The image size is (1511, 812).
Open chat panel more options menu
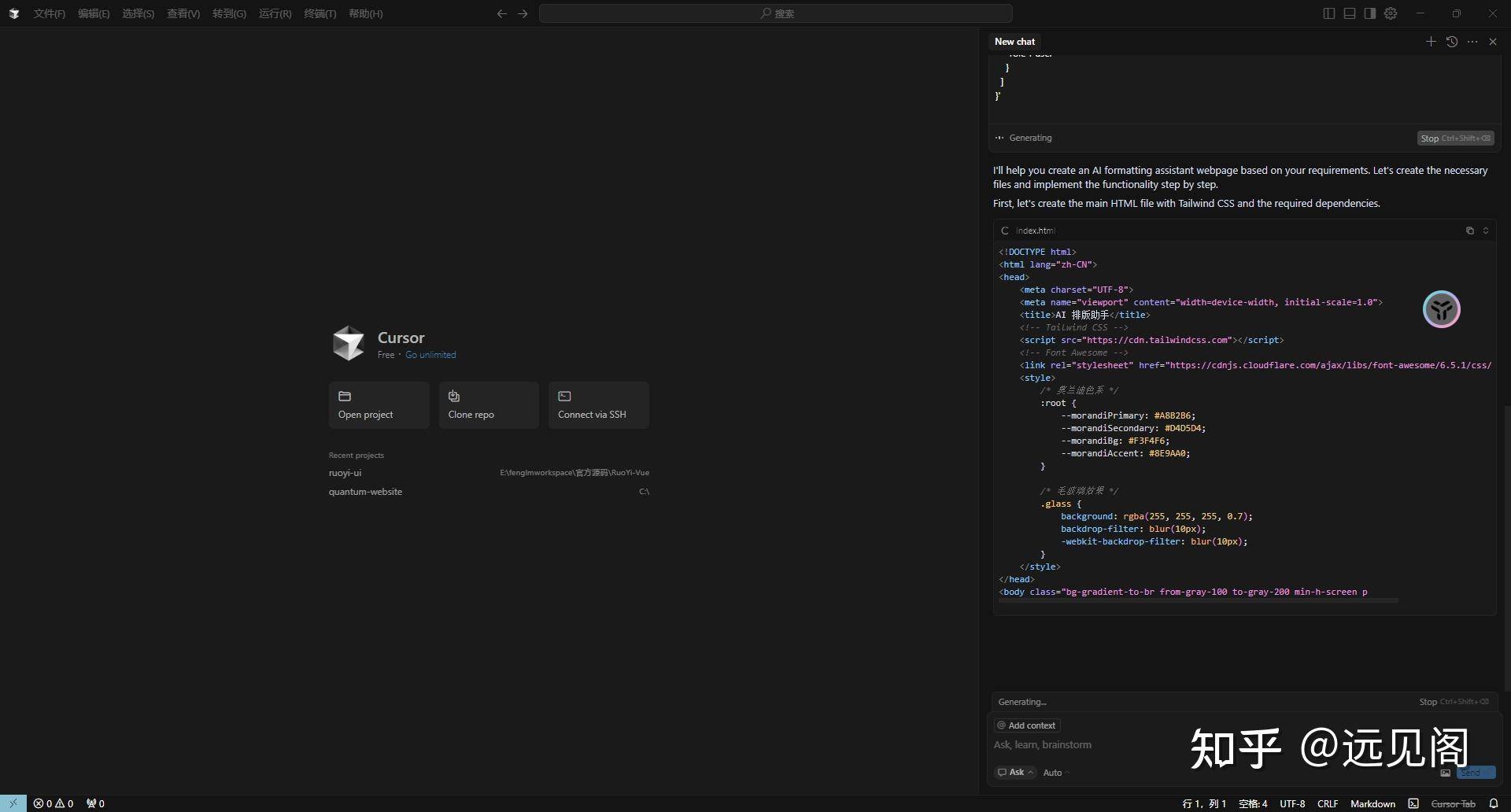(1472, 42)
